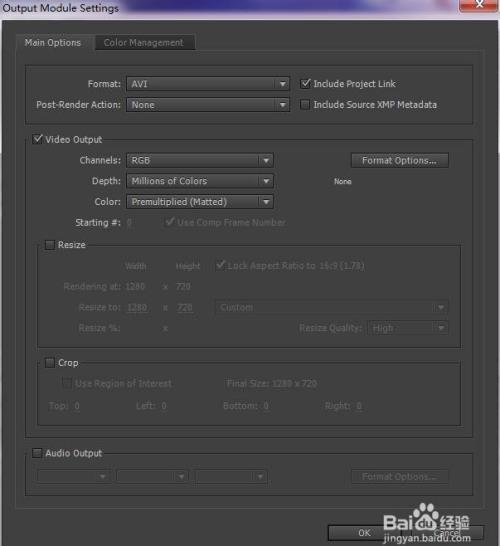Viewport: 500px width, 546px height.
Task: Click the Channels dropdown arrow icon
Action: tap(266, 161)
